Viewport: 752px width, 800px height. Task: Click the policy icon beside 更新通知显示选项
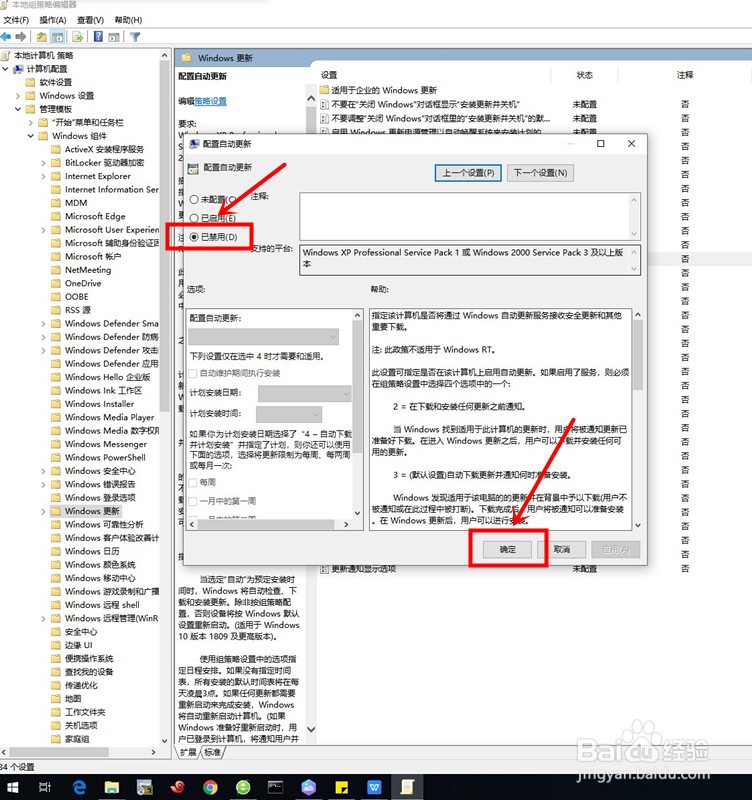(324, 569)
